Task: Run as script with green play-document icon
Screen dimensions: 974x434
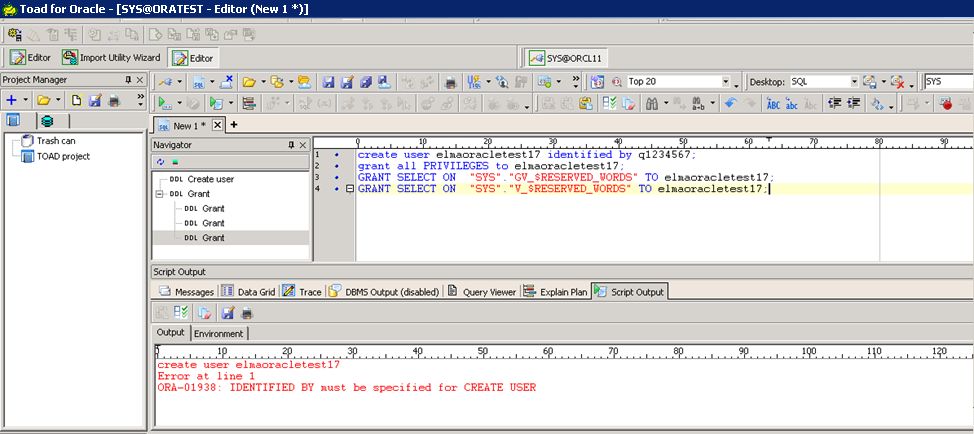Action: point(216,104)
